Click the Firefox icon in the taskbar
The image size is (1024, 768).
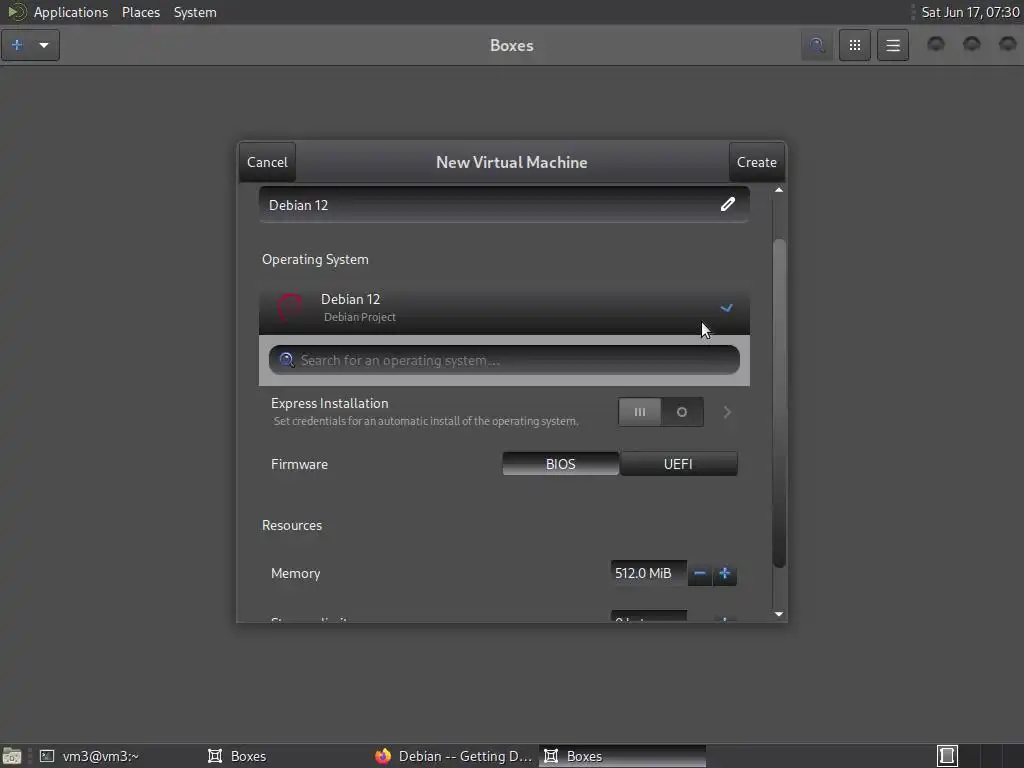(x=383, y=756)
